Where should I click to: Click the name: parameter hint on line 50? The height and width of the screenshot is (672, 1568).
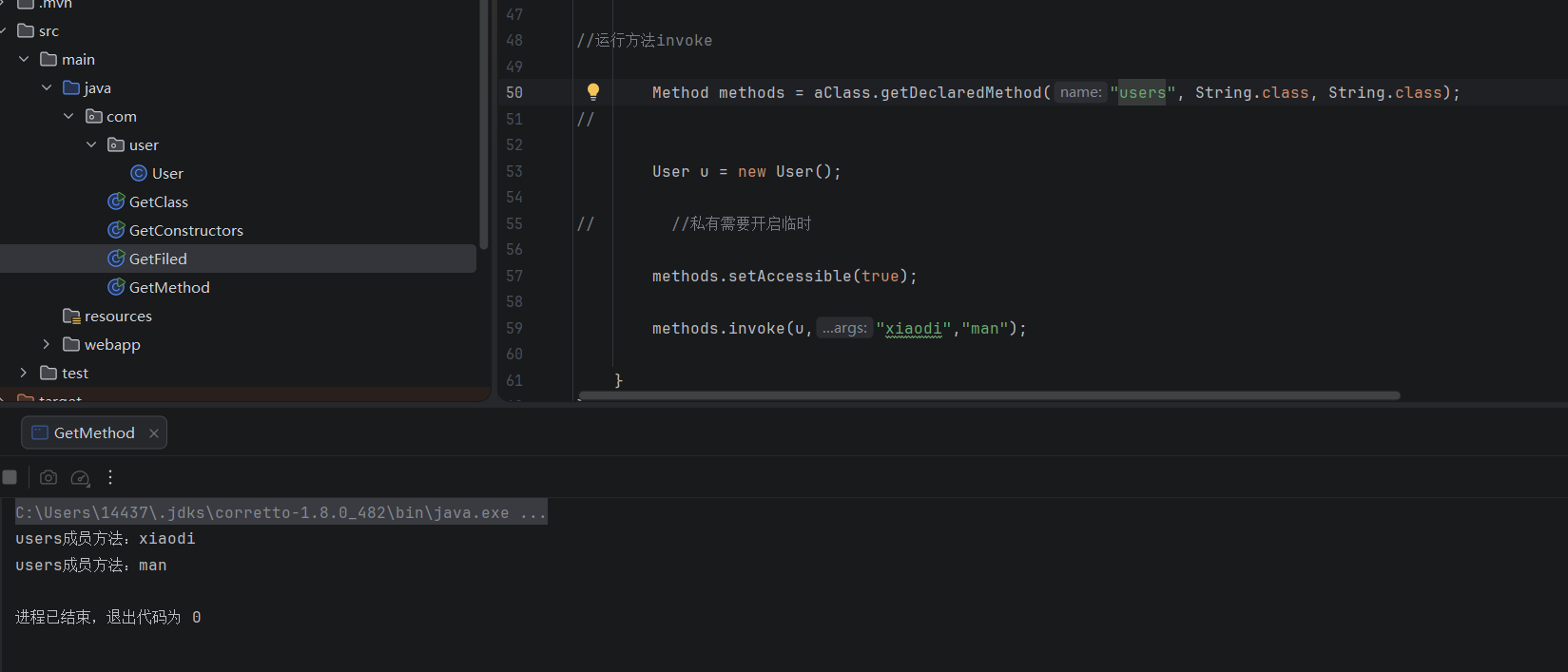(1081, 92)
